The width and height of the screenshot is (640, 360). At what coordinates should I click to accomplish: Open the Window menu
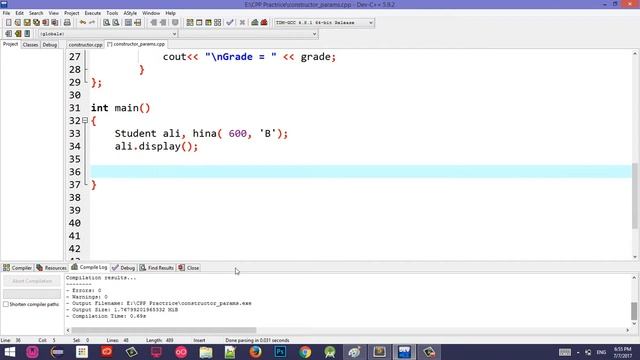[151, 13]
